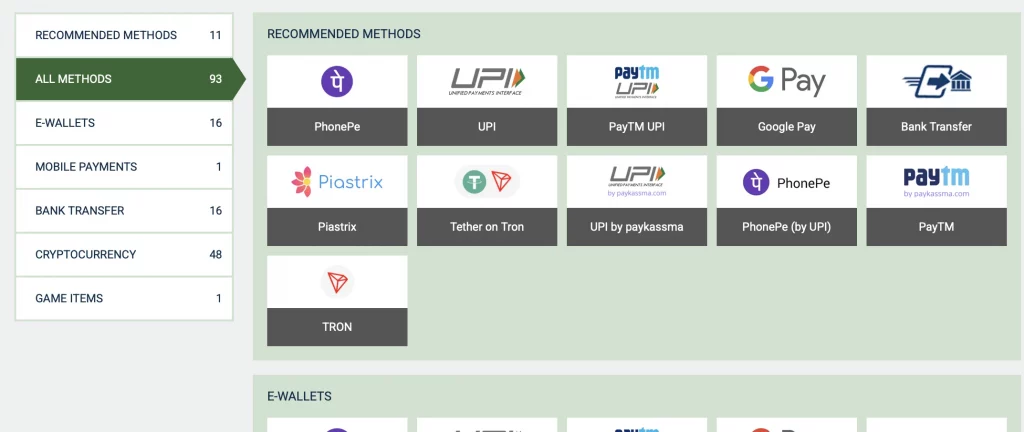This screenshot has width=1024, height=432.
Task: Choose the TRON label button
Action: (337, 327)
